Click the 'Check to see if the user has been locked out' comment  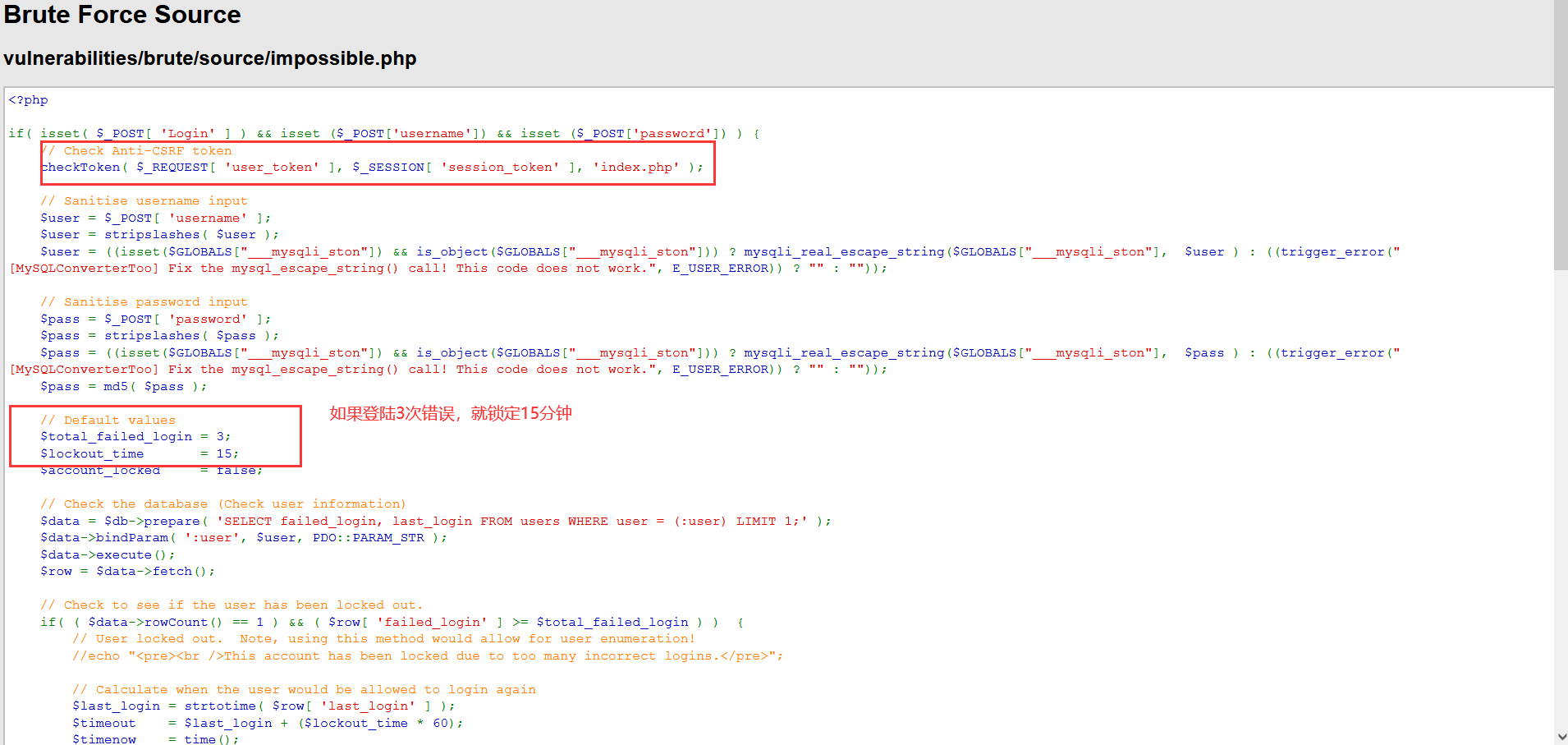click(x=232, y=605)
